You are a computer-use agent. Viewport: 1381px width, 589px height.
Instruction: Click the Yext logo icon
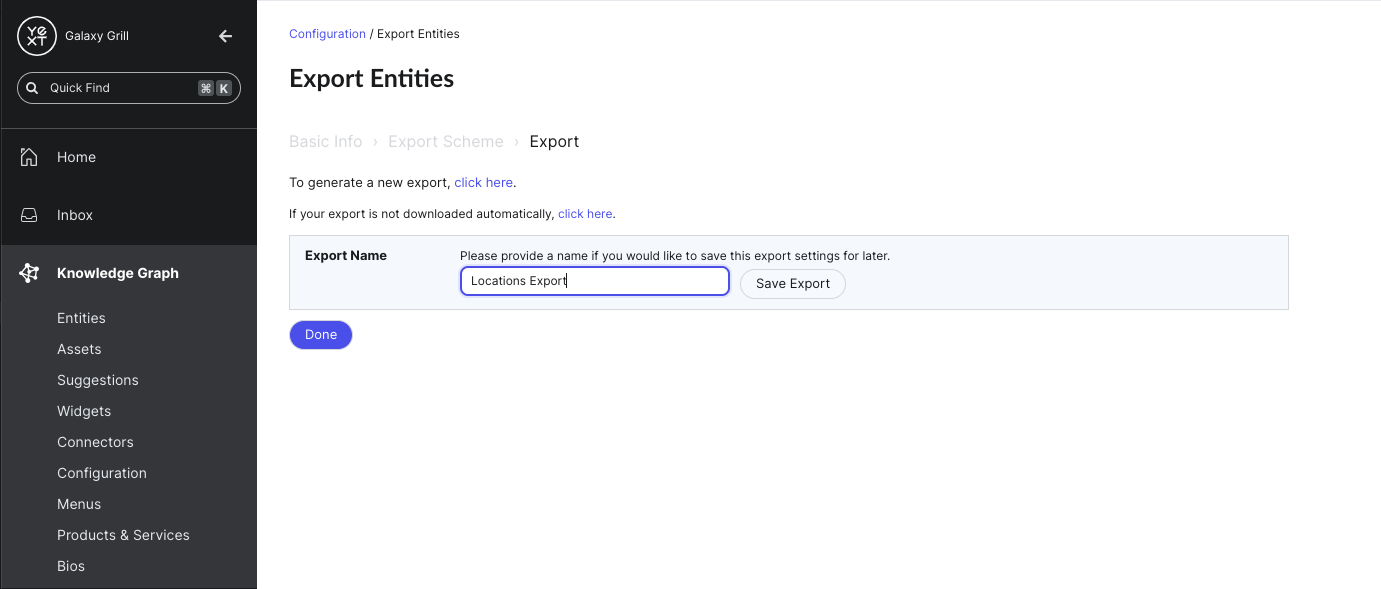click(x=37, y=37)
